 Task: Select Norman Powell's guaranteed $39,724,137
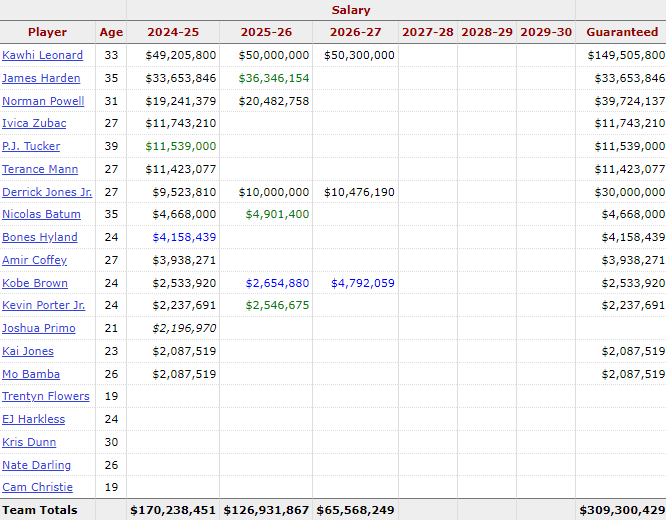tap(629, 101)
